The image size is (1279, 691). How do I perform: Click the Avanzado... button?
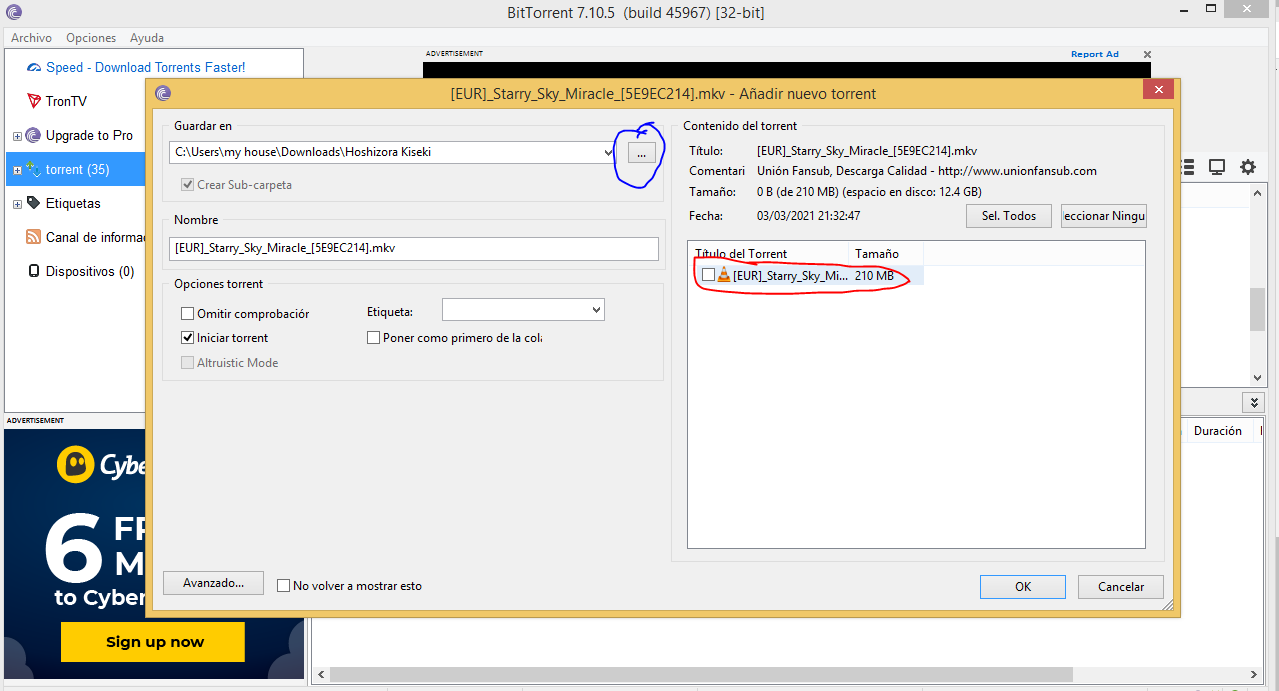(x=213, y=583)
